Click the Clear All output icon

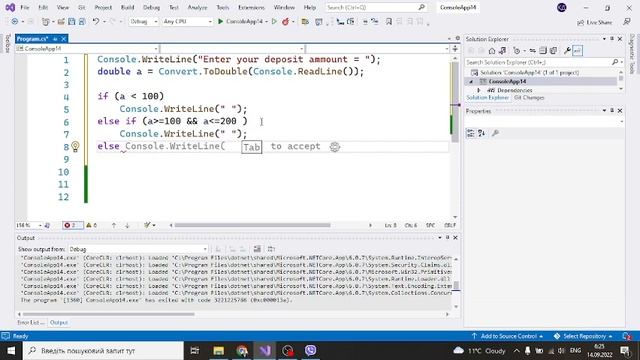[257, 249]
